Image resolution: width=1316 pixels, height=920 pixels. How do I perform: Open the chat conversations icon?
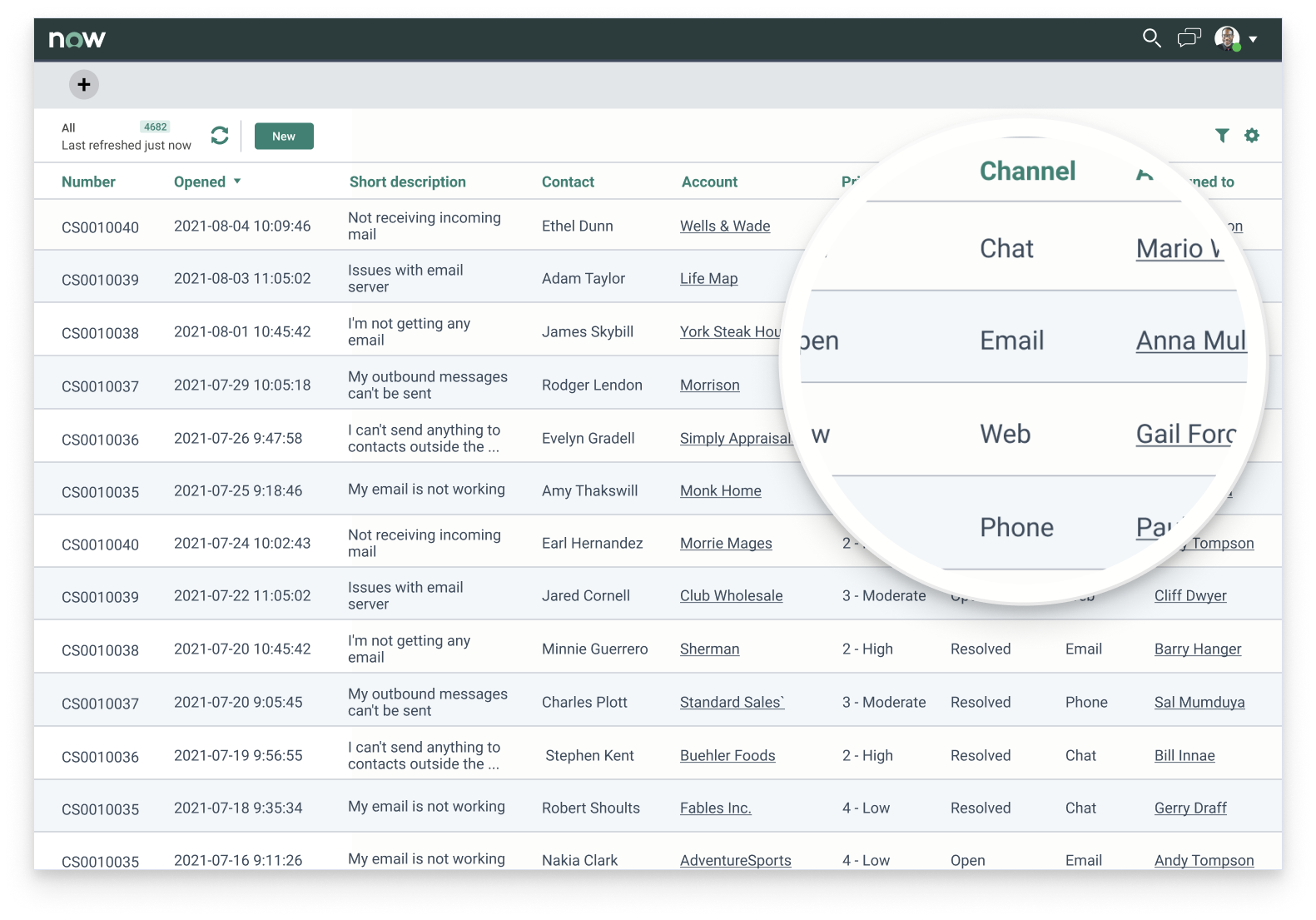(1189, 38)
